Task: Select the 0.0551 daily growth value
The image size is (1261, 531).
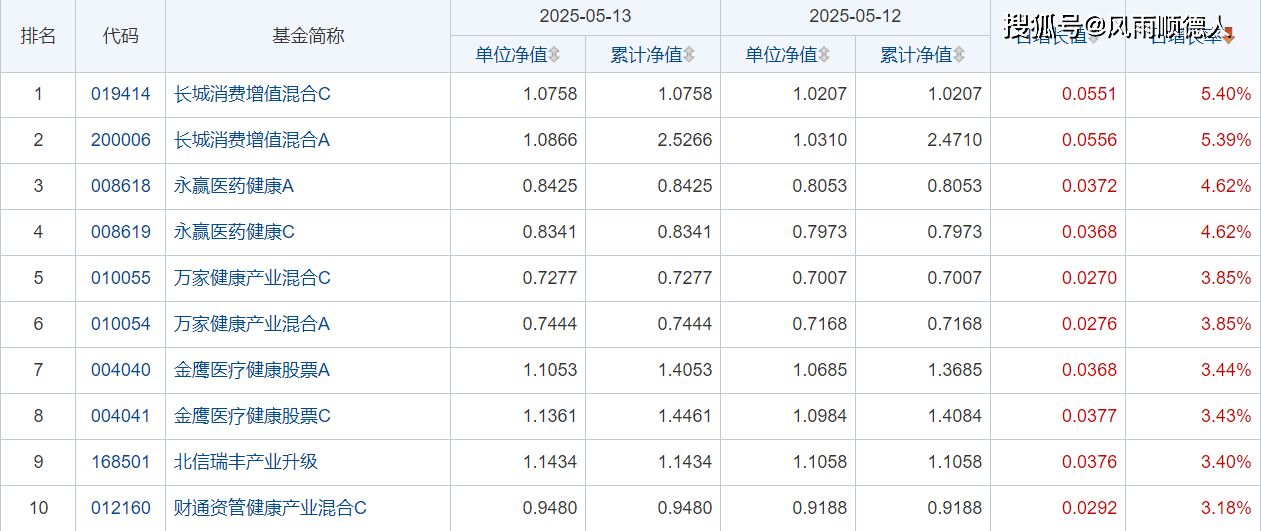Action: [1089, 94]
